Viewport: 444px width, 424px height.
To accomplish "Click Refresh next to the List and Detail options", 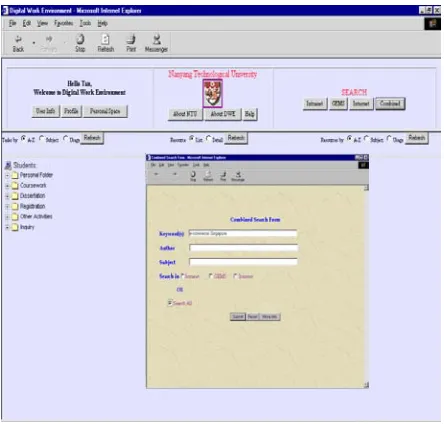I will pos(236,138).
